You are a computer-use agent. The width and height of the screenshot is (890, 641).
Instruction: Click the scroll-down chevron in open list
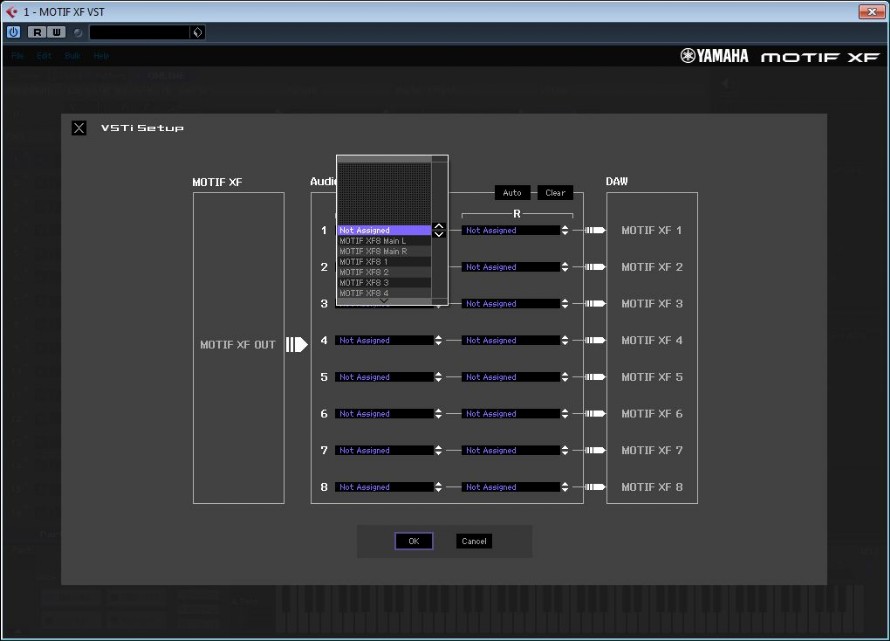pos(384,300)
